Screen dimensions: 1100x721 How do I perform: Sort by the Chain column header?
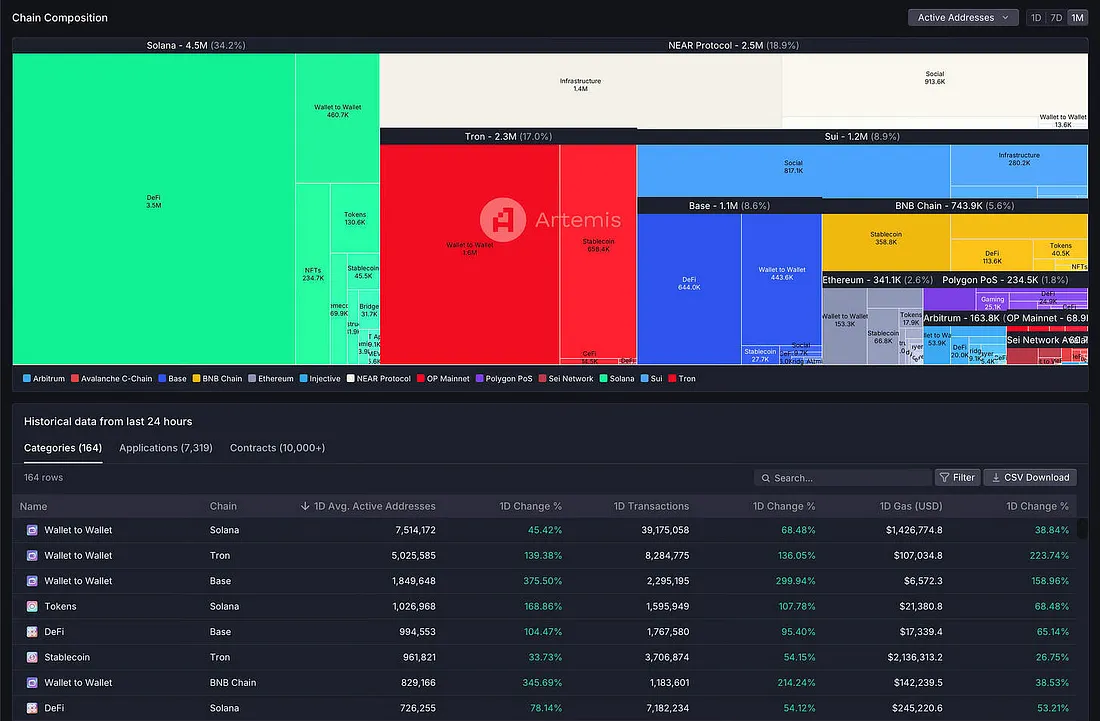223,506
